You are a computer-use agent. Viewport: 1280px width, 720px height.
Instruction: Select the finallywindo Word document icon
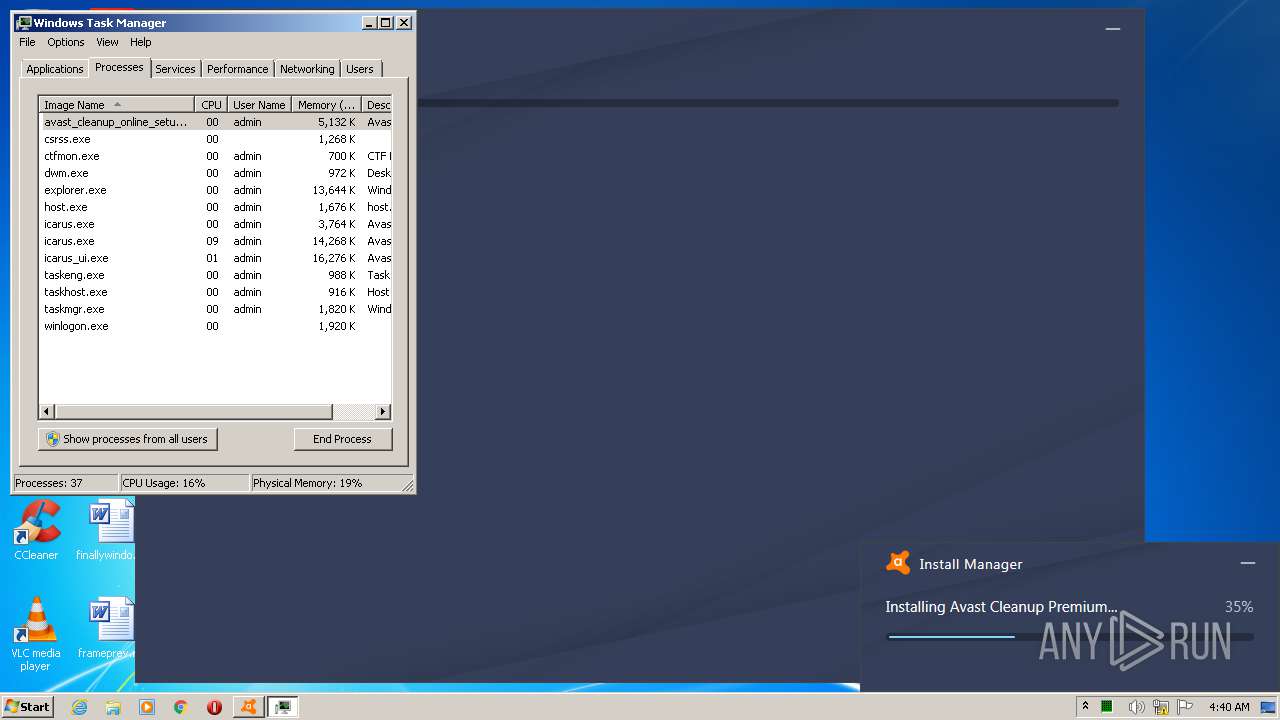click(x=106, y=530)
